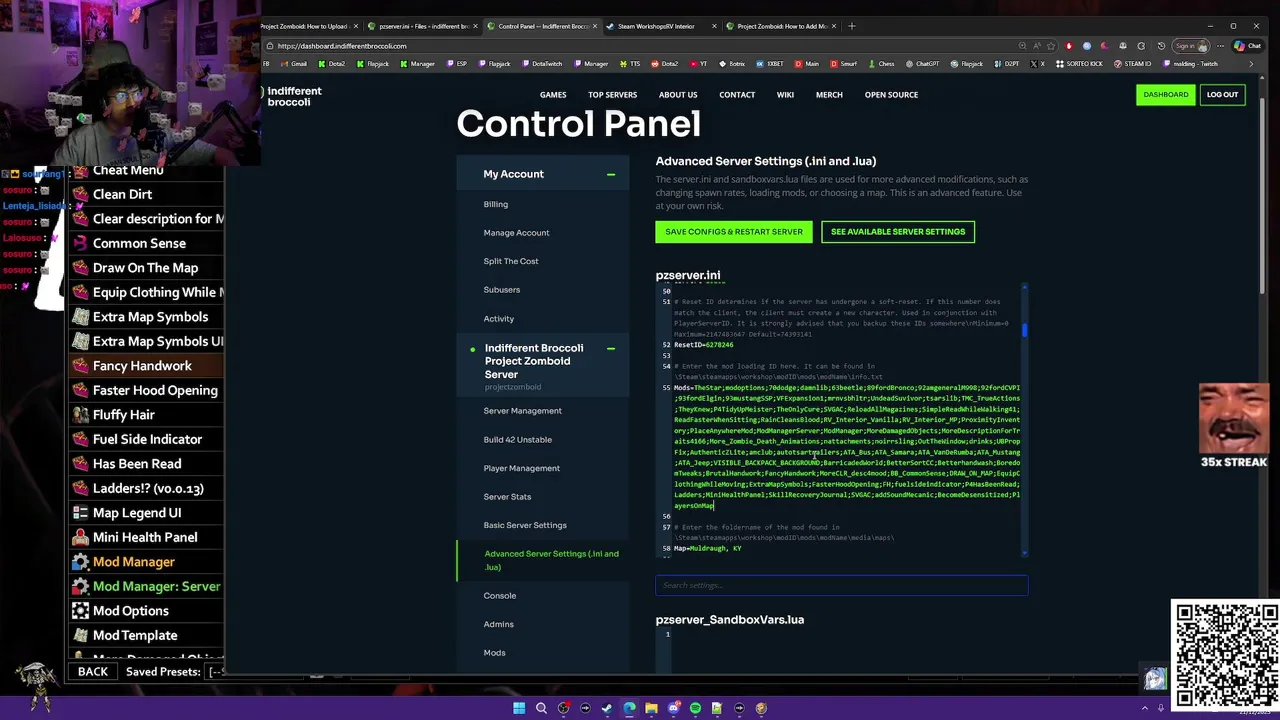
Task: Open Gmail bookmark
Action: (x=294, y=64)
